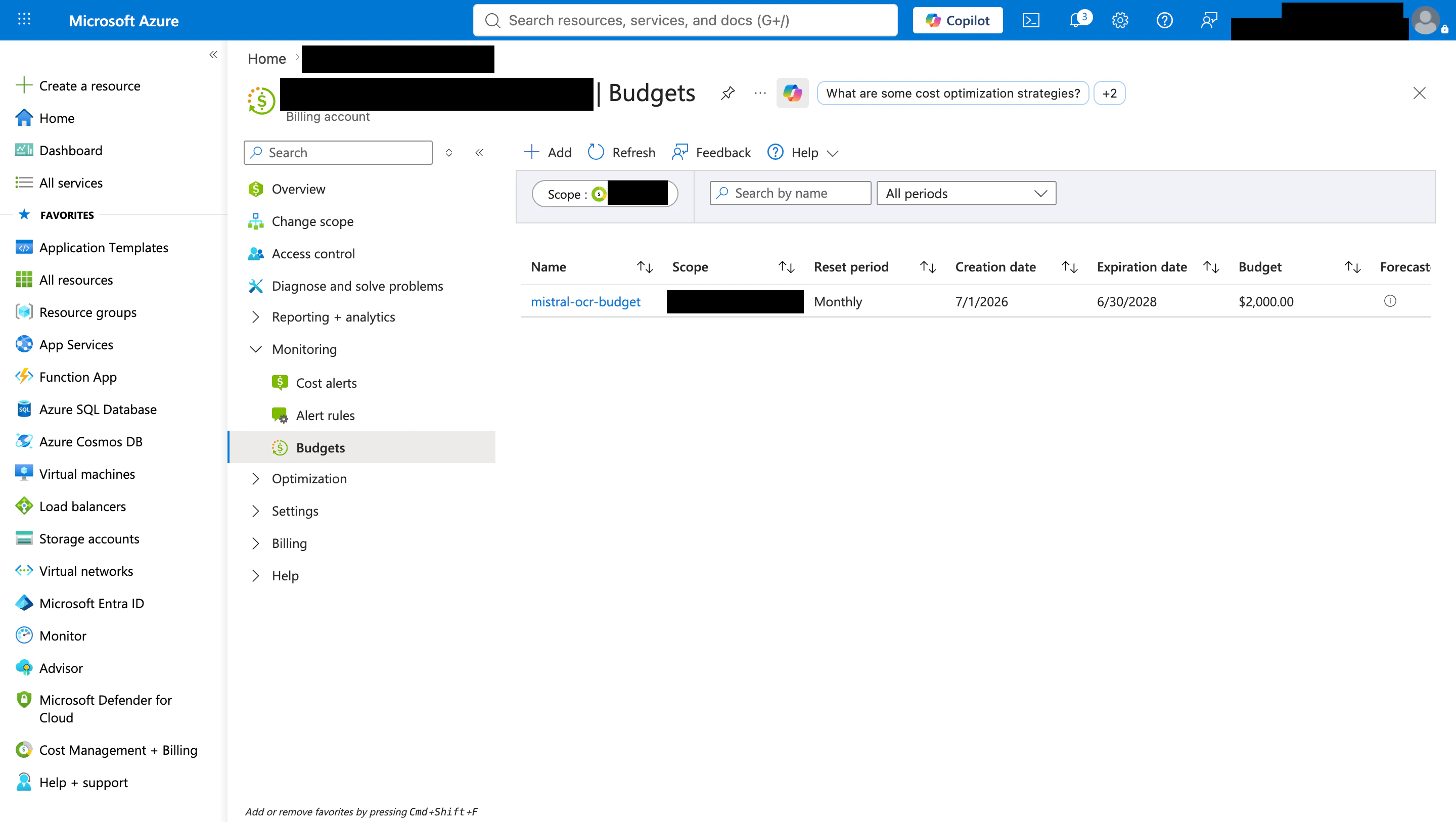This screenshot has height=822, width=1456.
Task: Sort budgets by Expiration date
Action: pyautogui.click(x=1211, y=267)
